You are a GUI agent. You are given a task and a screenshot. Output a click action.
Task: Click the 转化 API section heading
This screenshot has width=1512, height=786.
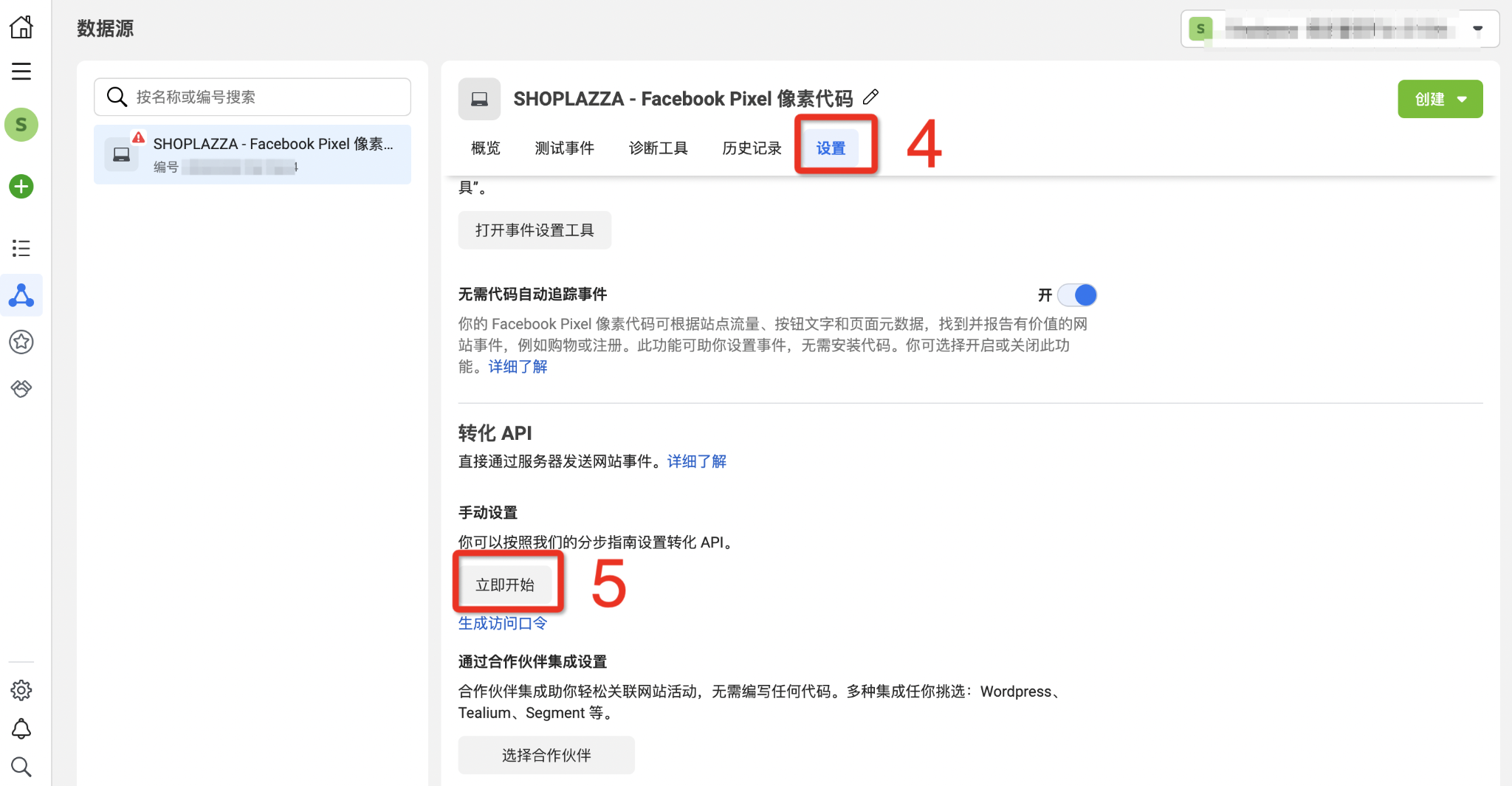pyautogui.click(x=495, y=432)
